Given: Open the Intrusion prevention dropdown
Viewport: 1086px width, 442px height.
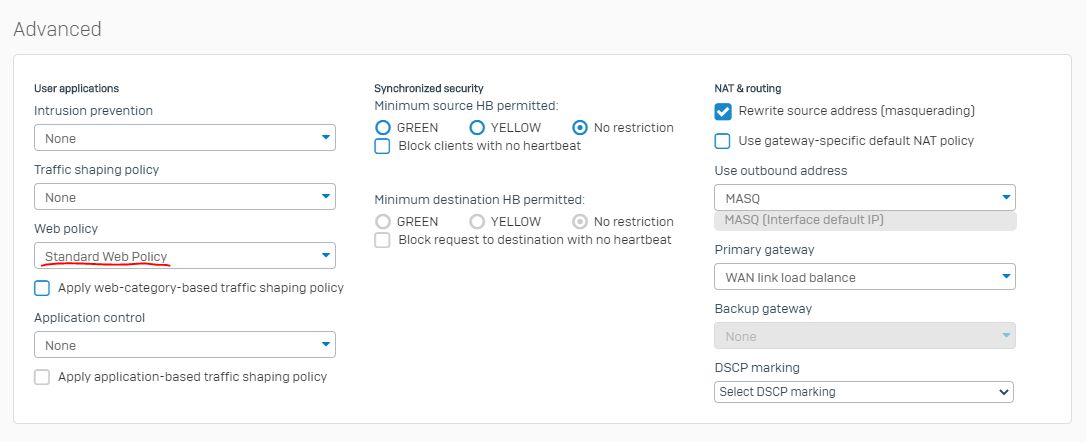Looking at the screenshot, I should (x=185, y=138).
